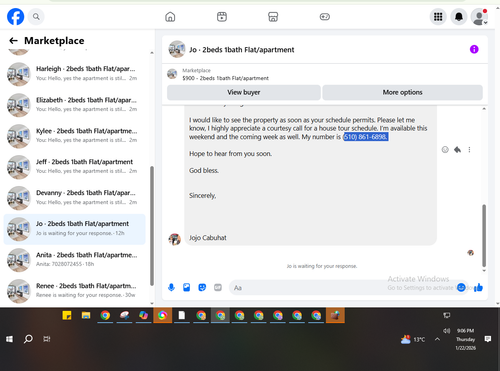Click the purple conversation info icon
Viewport: 500px width, 371px height.
click(x=474, y=49)
